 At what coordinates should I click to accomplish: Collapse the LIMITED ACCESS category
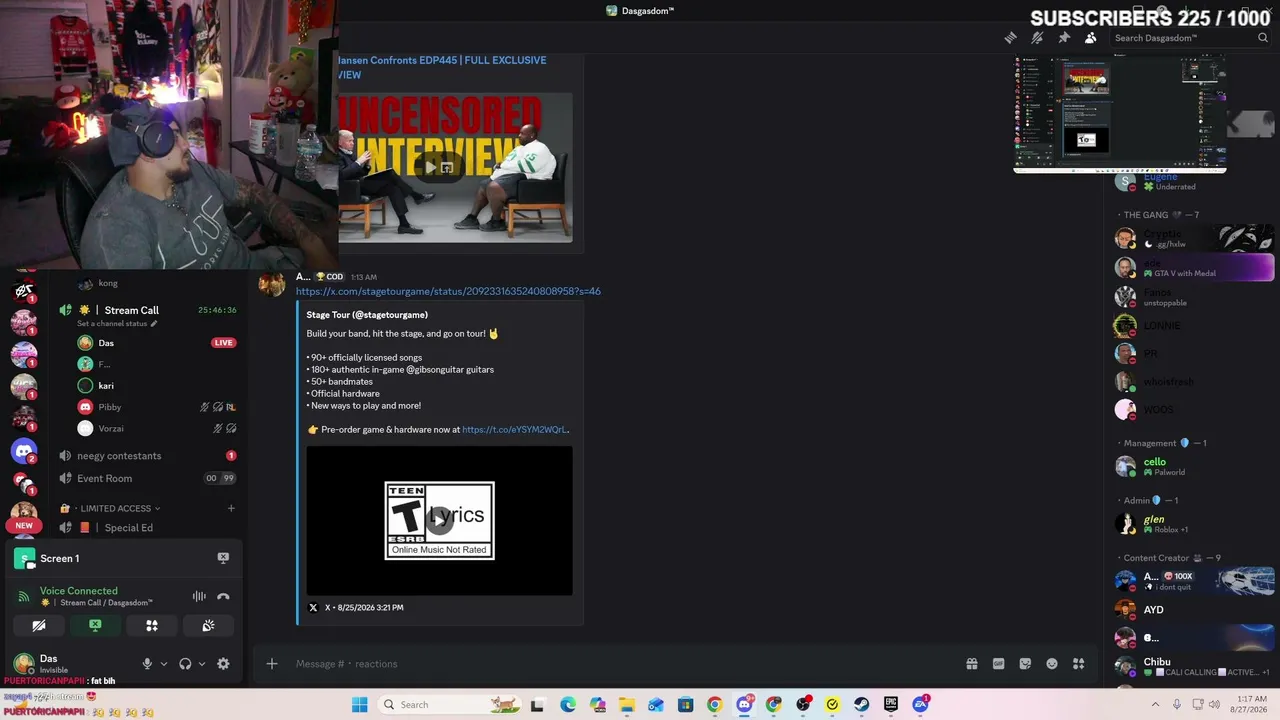pyautogui.click(x=115, y=508)
